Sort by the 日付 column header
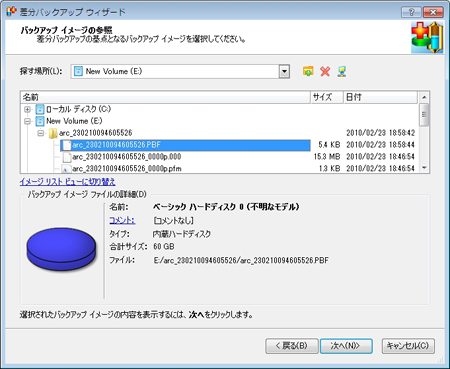Screen dimensions: 450x369 [380, 97]
